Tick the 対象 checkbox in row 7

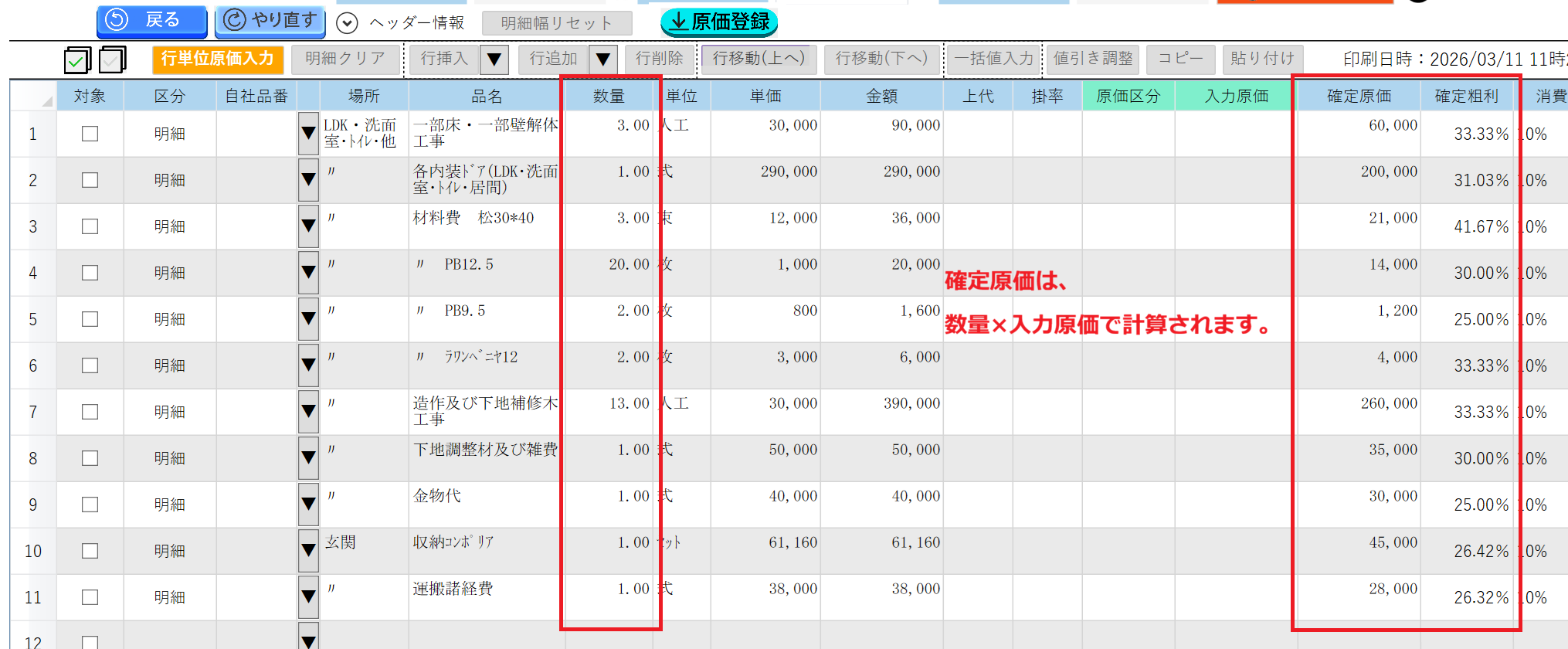click(90, 412)
